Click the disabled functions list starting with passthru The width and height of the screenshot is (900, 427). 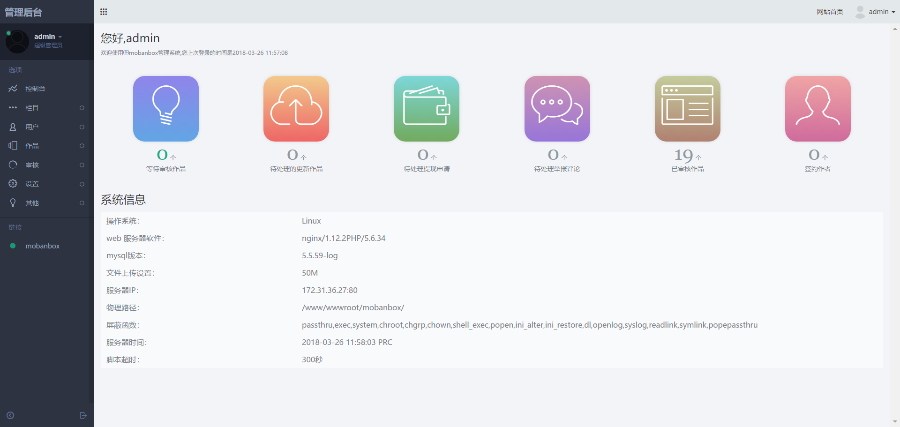[x=529, y=325]
